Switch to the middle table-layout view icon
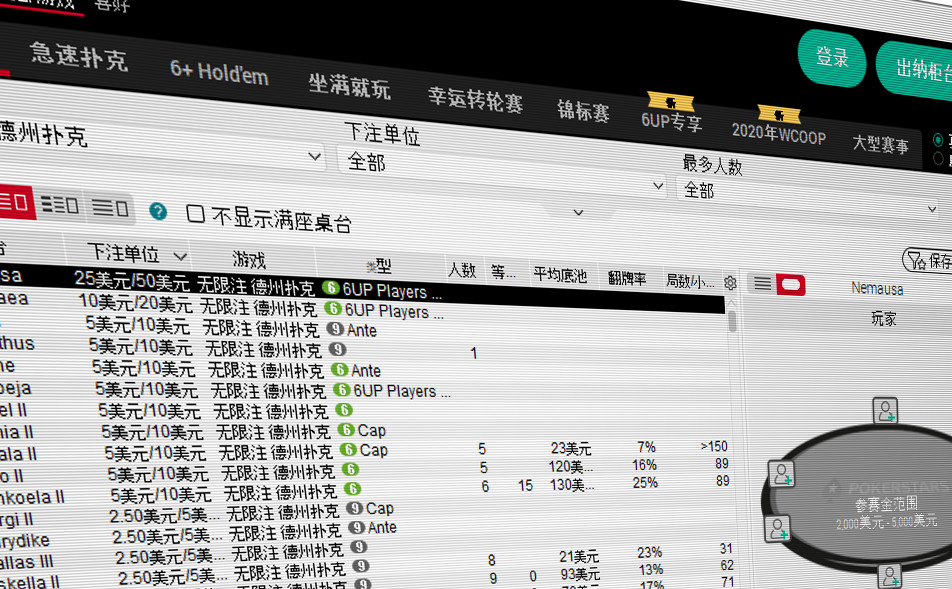This screenshot has width=952, height=589. tap(60, 205)
